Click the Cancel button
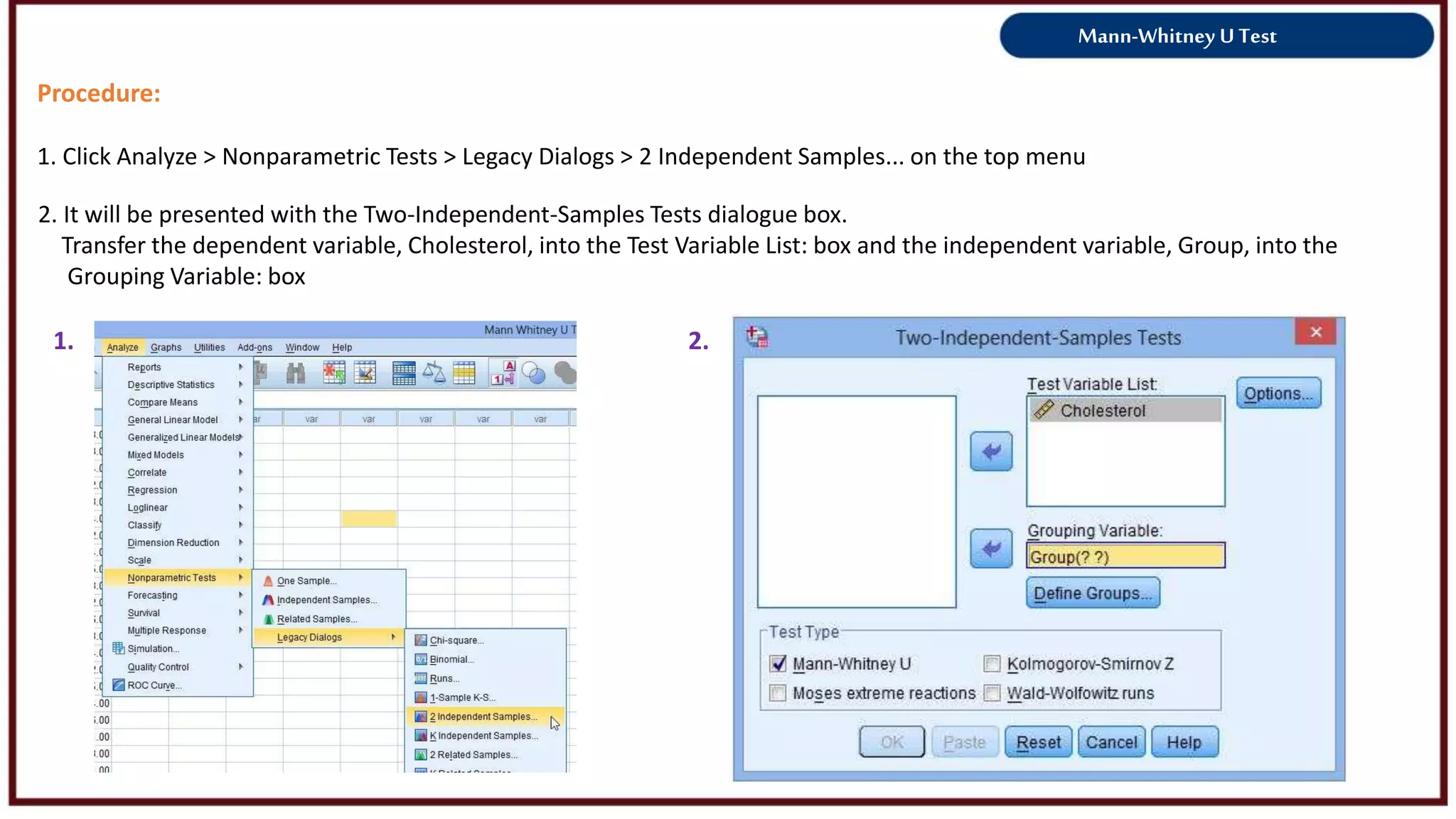 (1111, 742)
